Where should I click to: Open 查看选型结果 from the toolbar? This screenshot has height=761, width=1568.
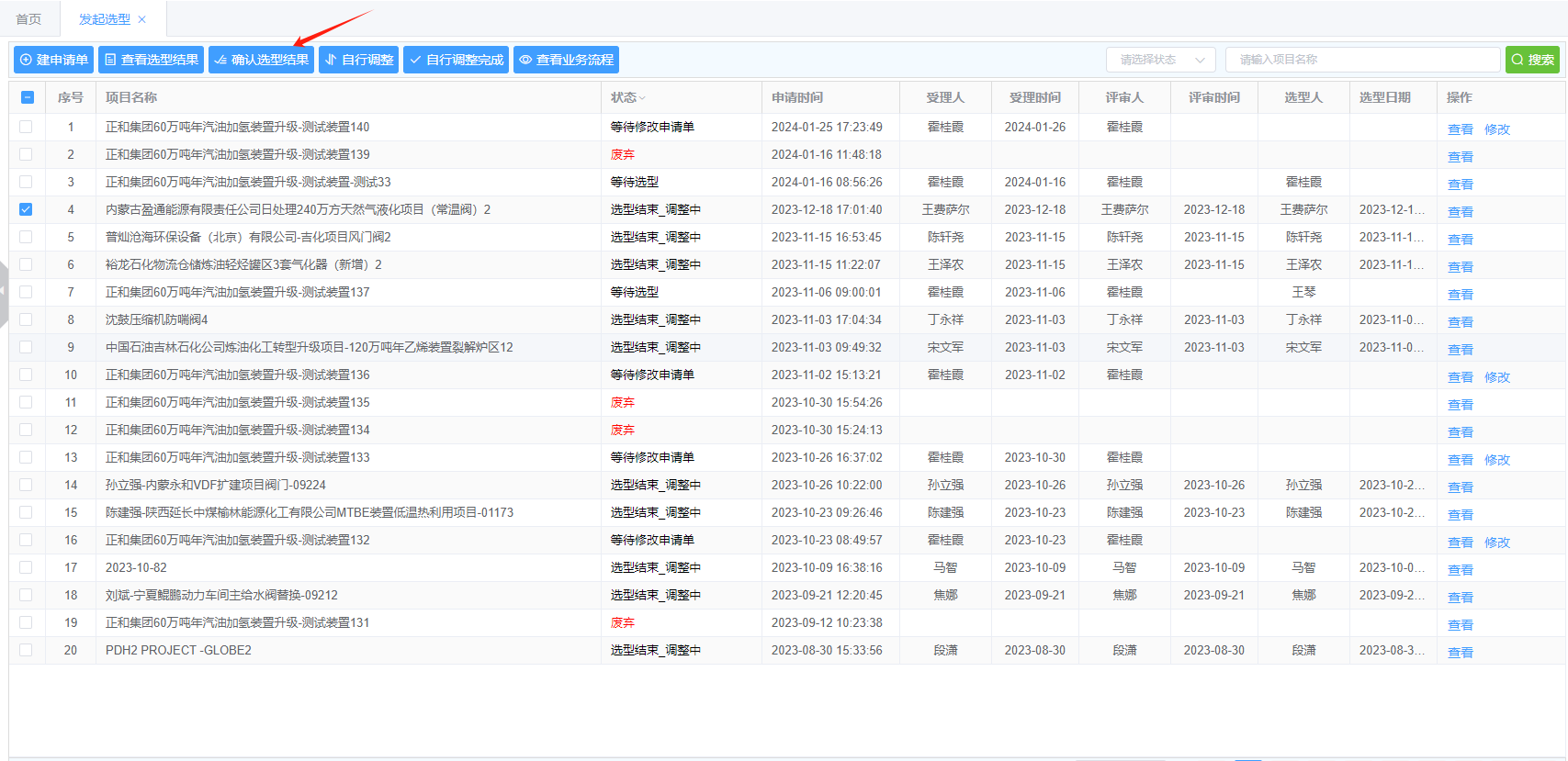tap(151, 60)
